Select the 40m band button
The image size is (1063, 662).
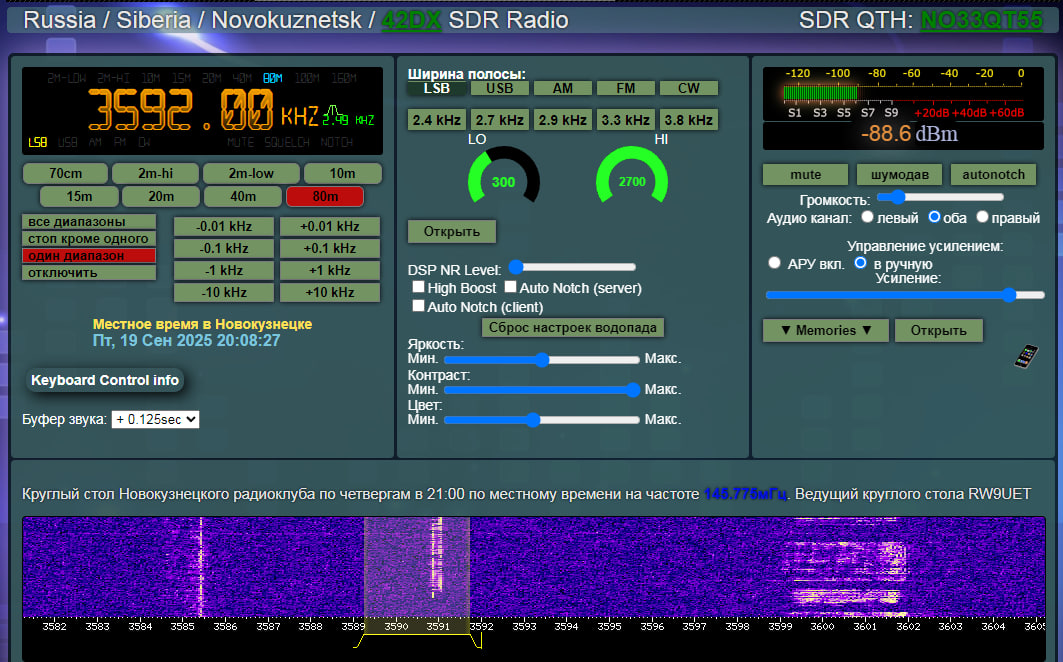[x=243, y=196]
